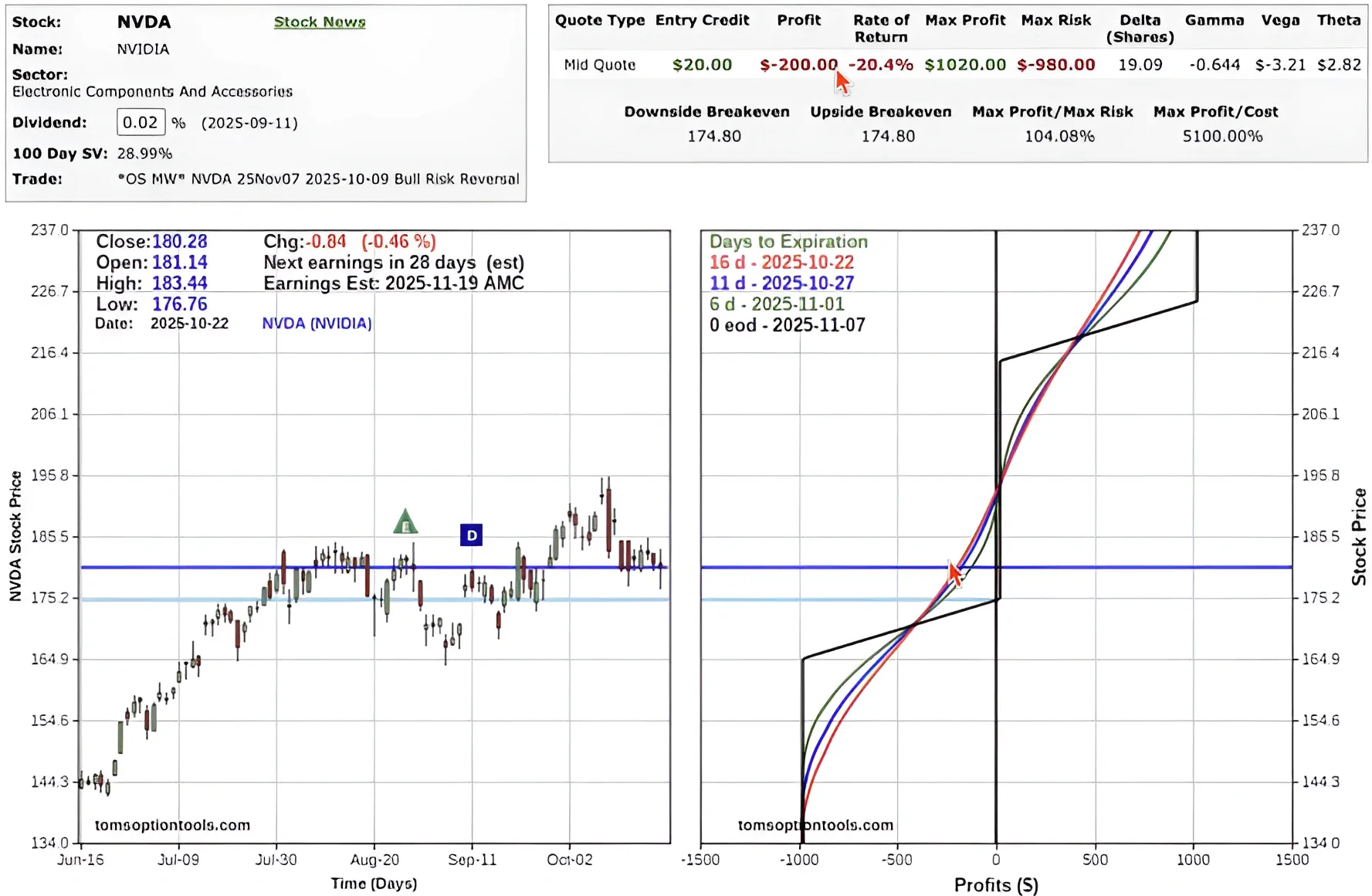Viewport: 1372px width, 896px height.
Task: Click the Vega column header
Action: [x=1281, y=20]
